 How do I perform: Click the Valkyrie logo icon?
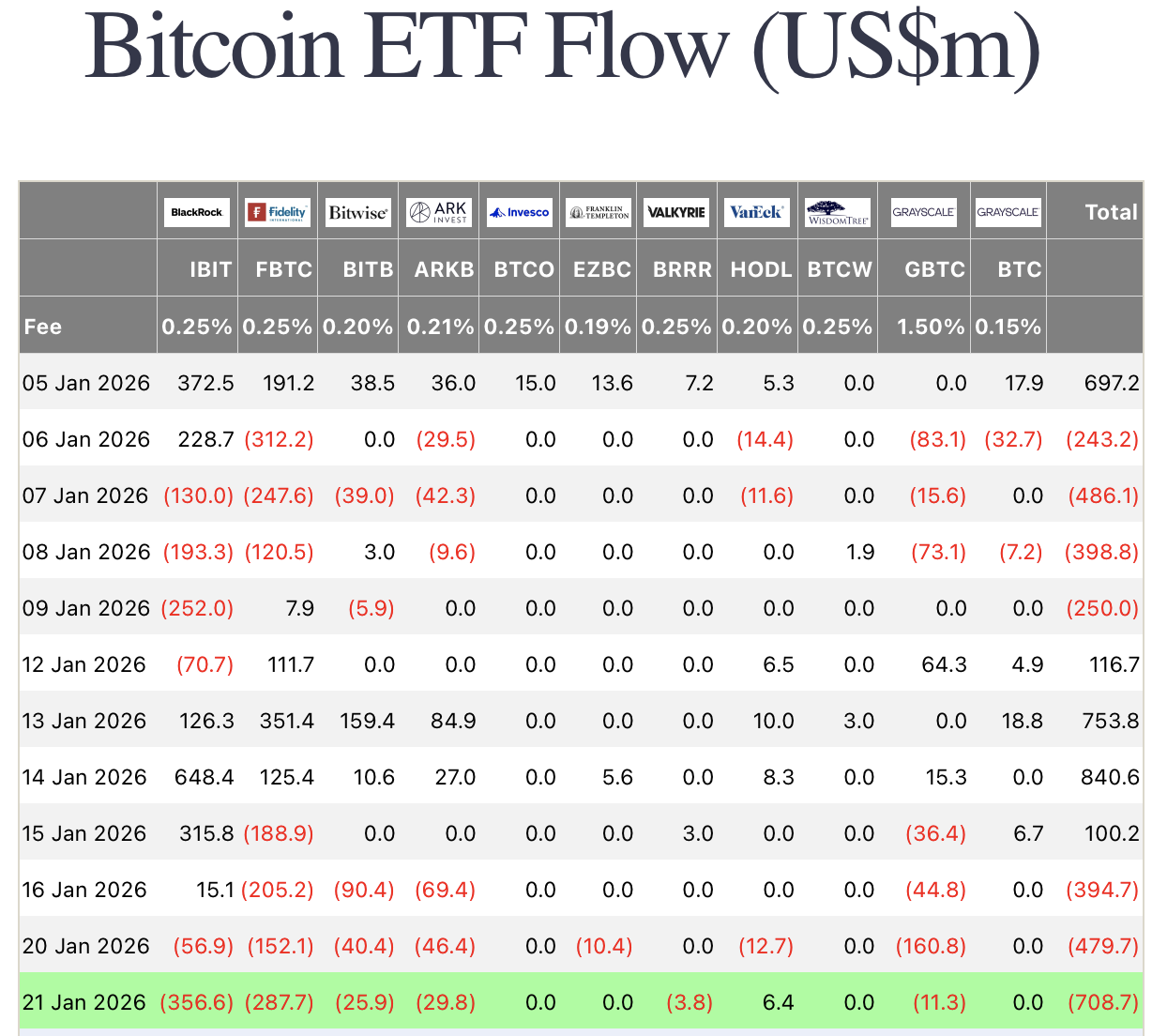676,212
